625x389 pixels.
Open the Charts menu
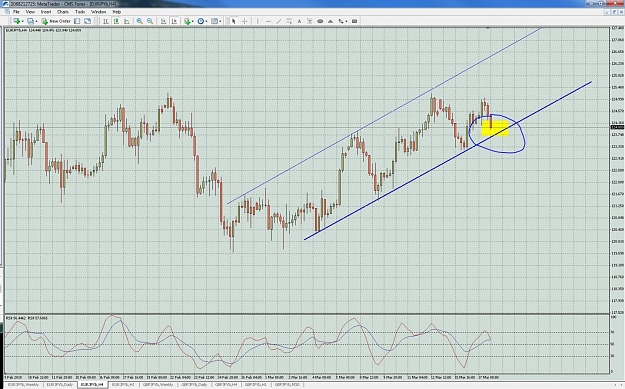(63, 12)
